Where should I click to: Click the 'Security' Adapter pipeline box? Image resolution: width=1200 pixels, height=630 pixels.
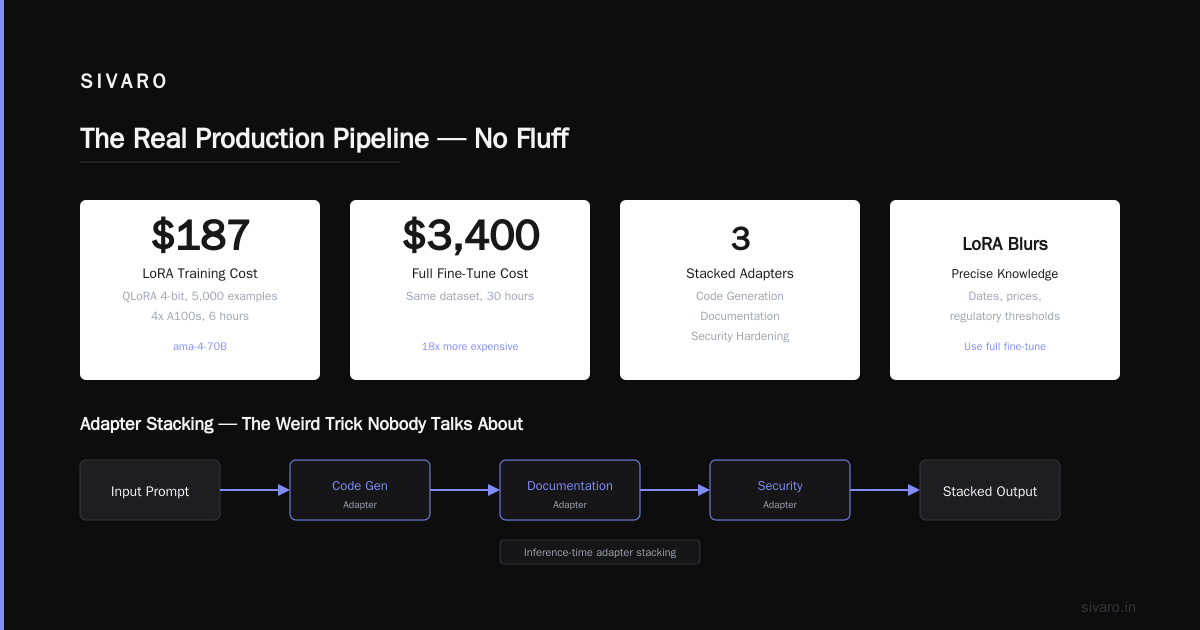[x=780, y=490]
